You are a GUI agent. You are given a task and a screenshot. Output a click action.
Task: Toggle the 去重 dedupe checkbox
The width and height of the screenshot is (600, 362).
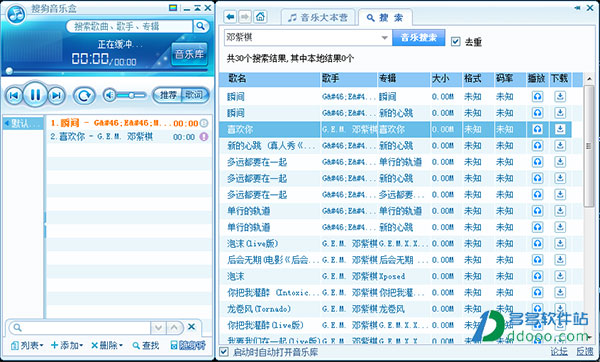pos(455,41)
